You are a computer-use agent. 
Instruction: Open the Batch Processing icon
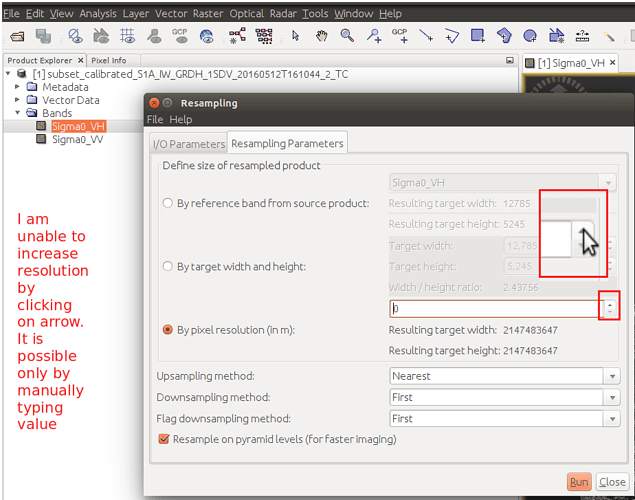point(264,36)
